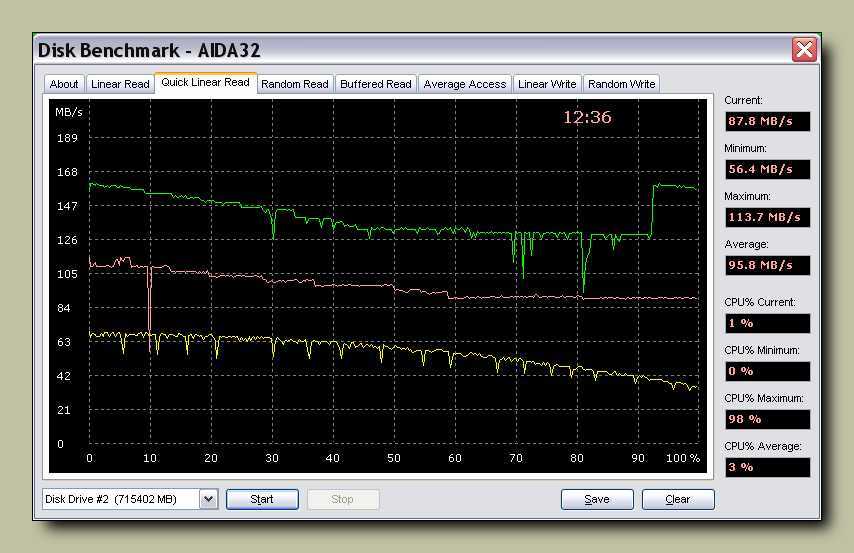Switch to the Random Read tab

(295, 84)
